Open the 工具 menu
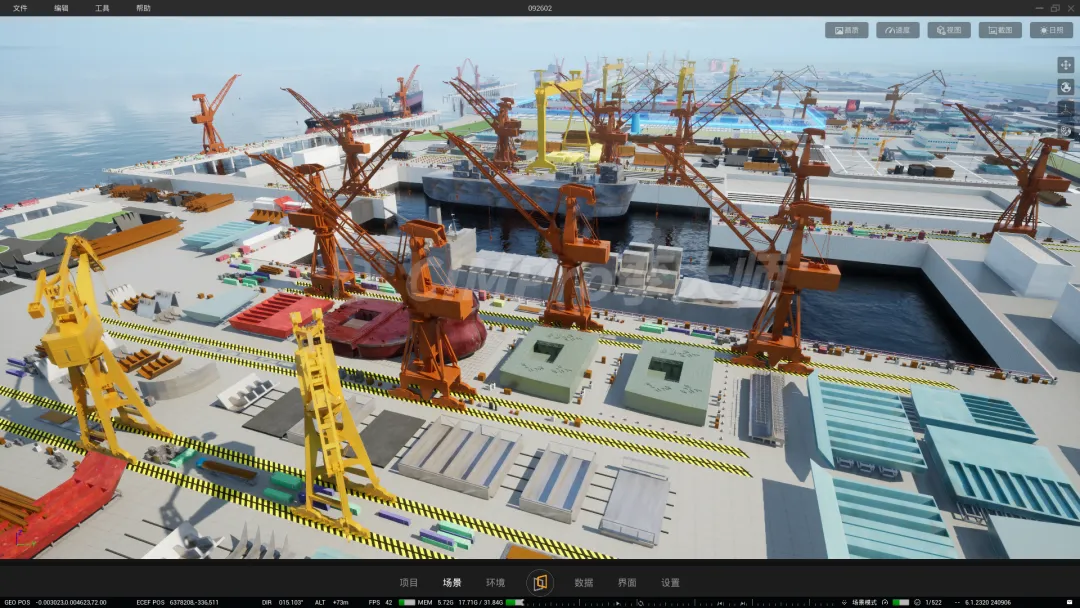The height and width of the screenshot is (608, 1080). point(102,8)
